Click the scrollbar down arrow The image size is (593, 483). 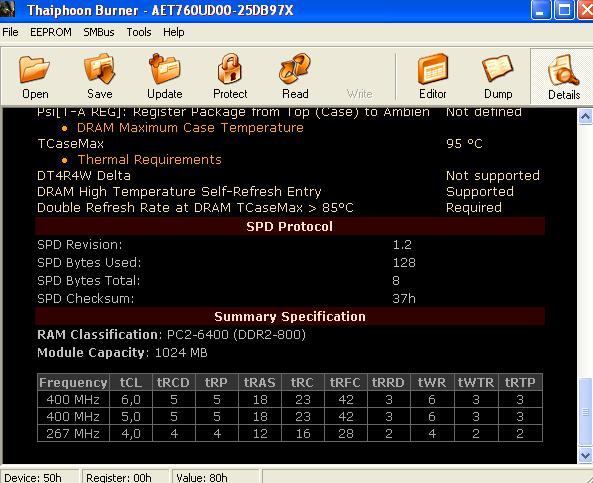(x=585, y=455)
